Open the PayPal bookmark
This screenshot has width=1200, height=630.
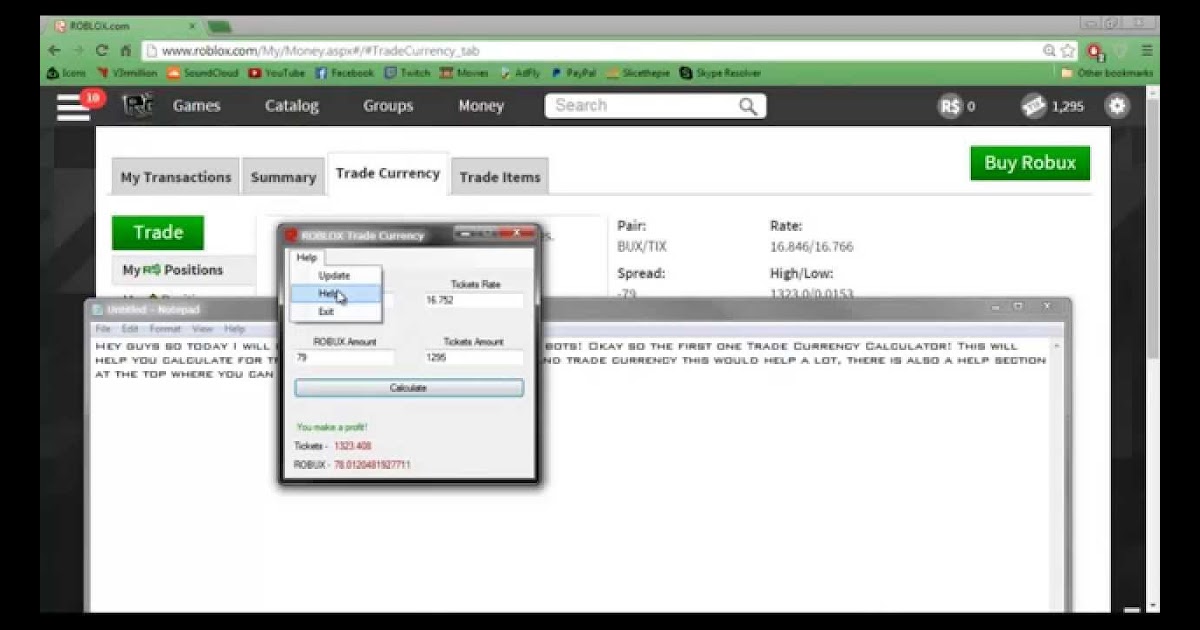coord(573,73)
